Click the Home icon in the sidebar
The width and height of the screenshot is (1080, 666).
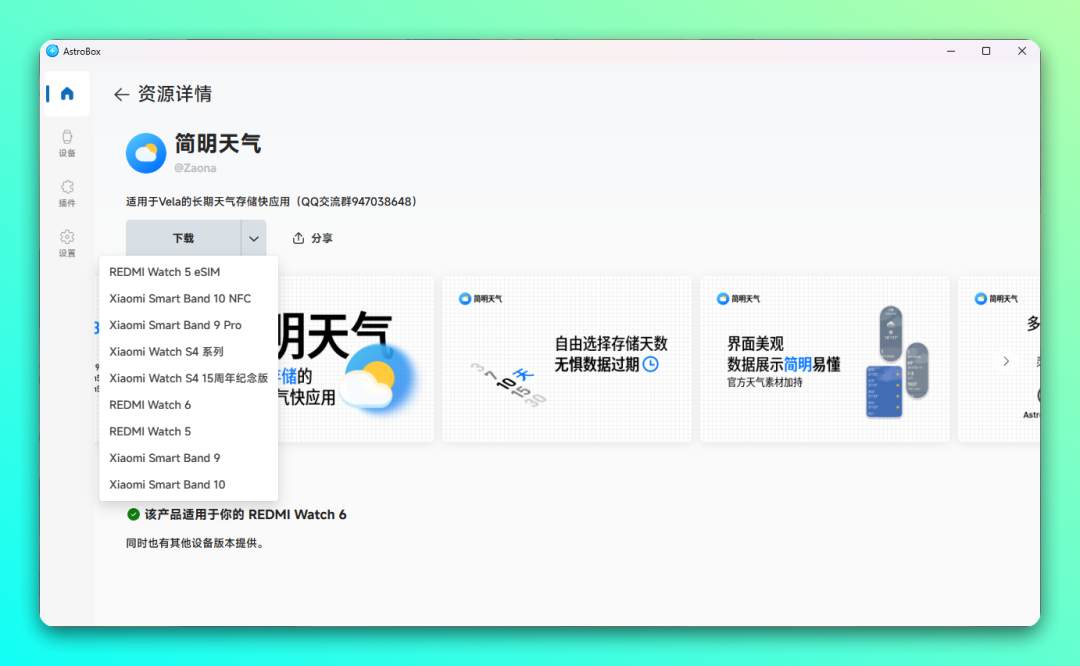66,93
